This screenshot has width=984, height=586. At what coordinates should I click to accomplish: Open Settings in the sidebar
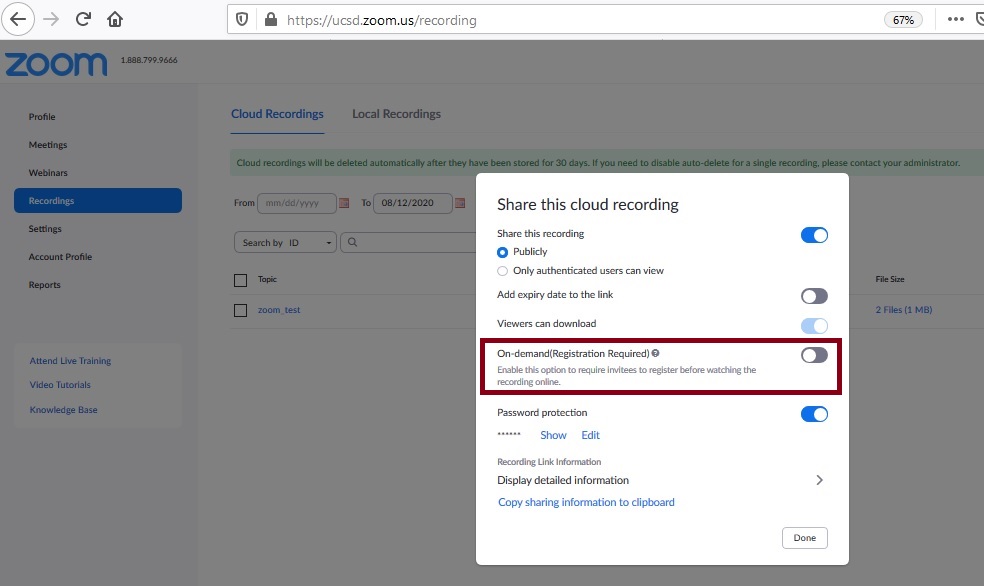click(45, 229)
